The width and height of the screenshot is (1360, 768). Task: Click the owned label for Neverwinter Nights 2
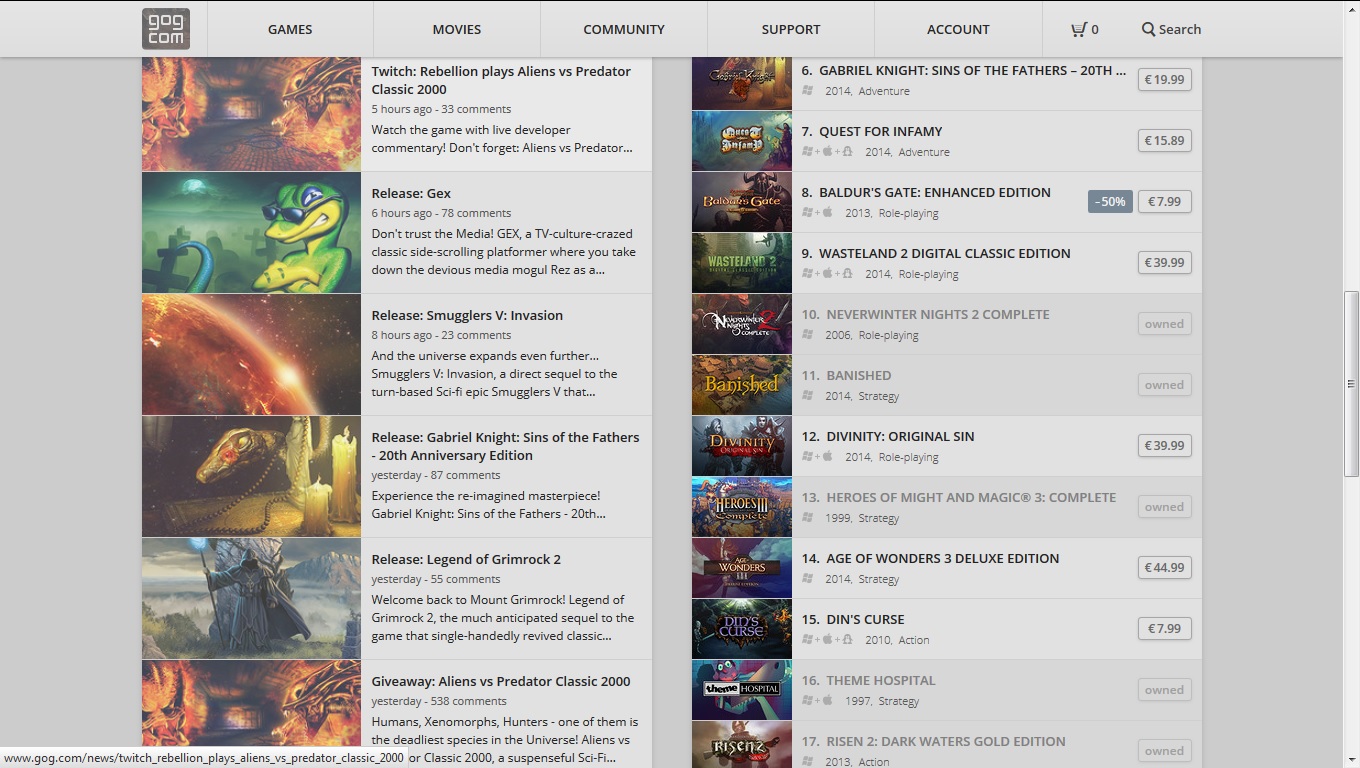click(1164, 324)
